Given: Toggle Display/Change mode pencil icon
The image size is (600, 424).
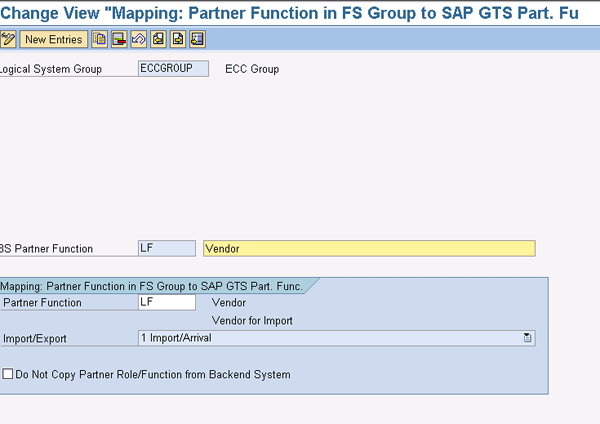Looking at the screenshot, I should pos(8,39).
